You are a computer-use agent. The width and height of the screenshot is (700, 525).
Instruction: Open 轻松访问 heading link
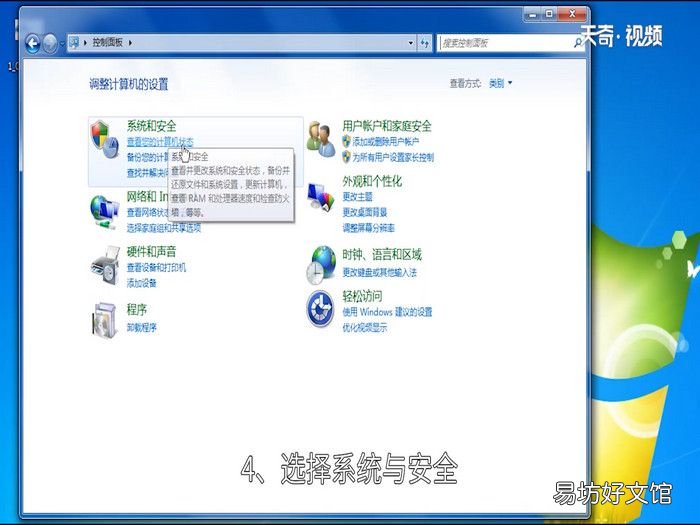click(362, 296)
